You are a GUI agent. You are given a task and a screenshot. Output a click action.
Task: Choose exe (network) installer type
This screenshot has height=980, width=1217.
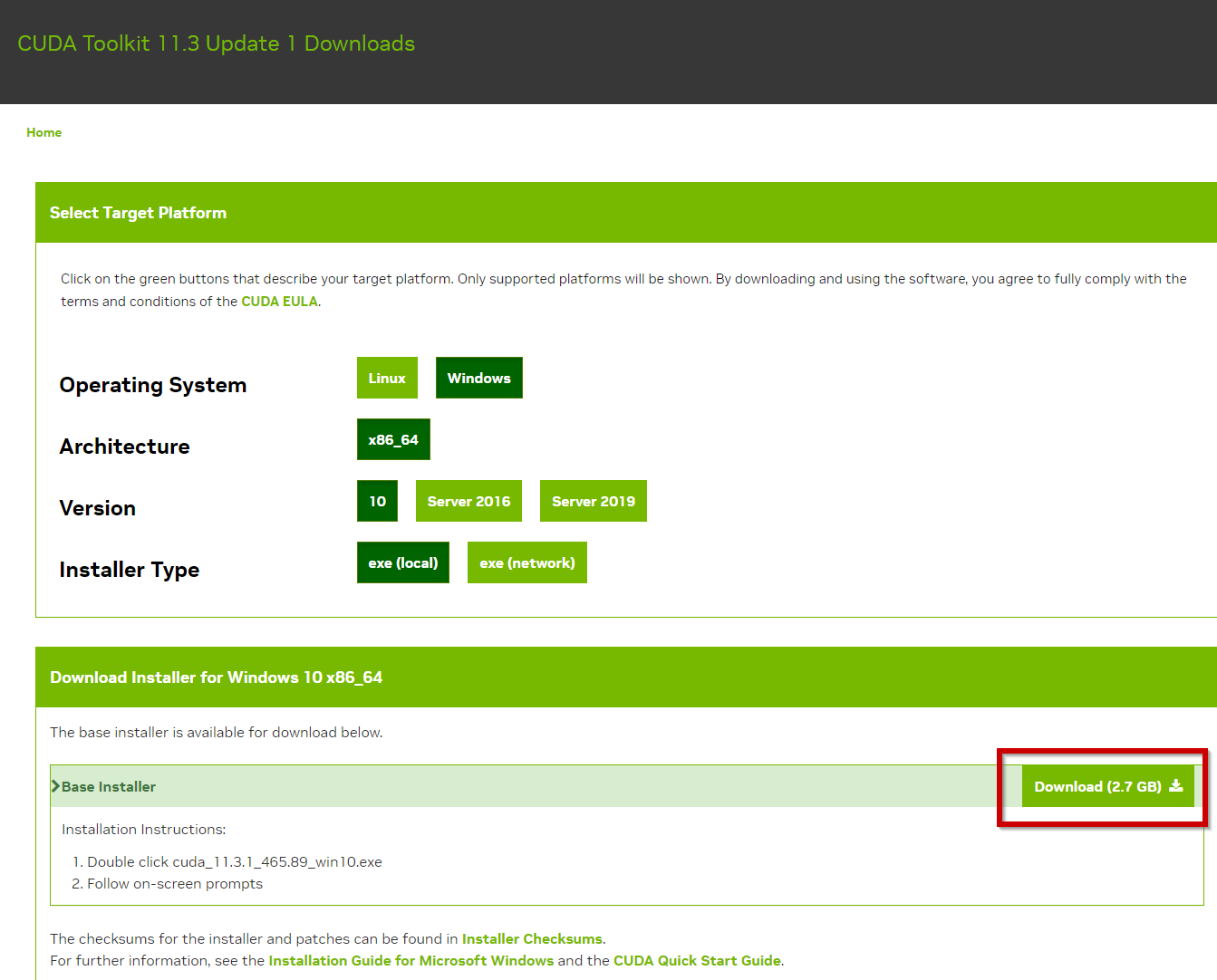527,562
